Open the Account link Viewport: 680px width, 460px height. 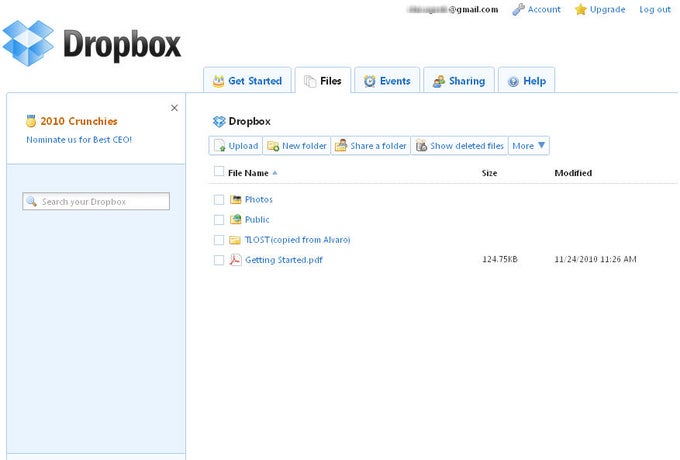pyautogui.click(x=544, y=9)
